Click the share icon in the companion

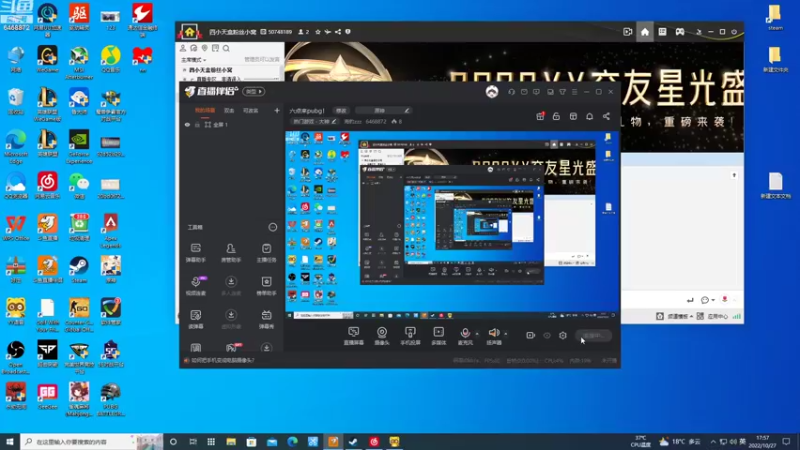(x=606, y=116)
